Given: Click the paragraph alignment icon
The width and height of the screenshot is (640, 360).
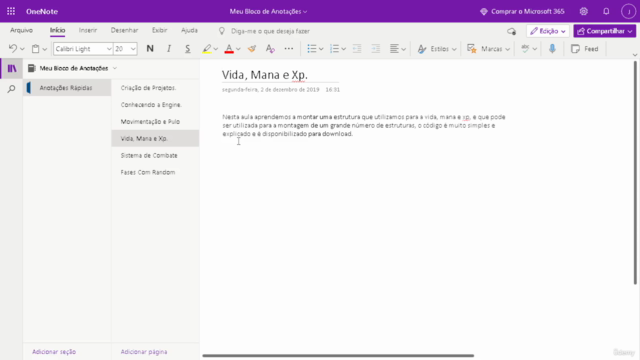Looking at the screenshot, I should tap(394, 49).
